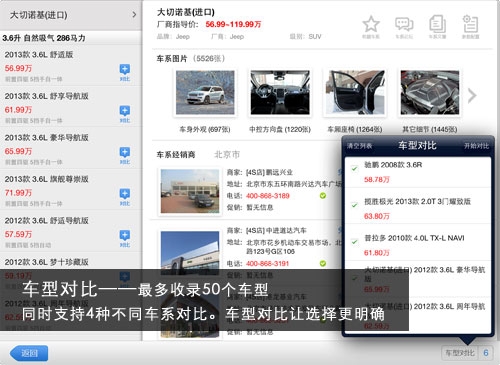Open 车身外观 exterior photo thumbnail
This screenshot has height=365, width=500.
[205, 93]
